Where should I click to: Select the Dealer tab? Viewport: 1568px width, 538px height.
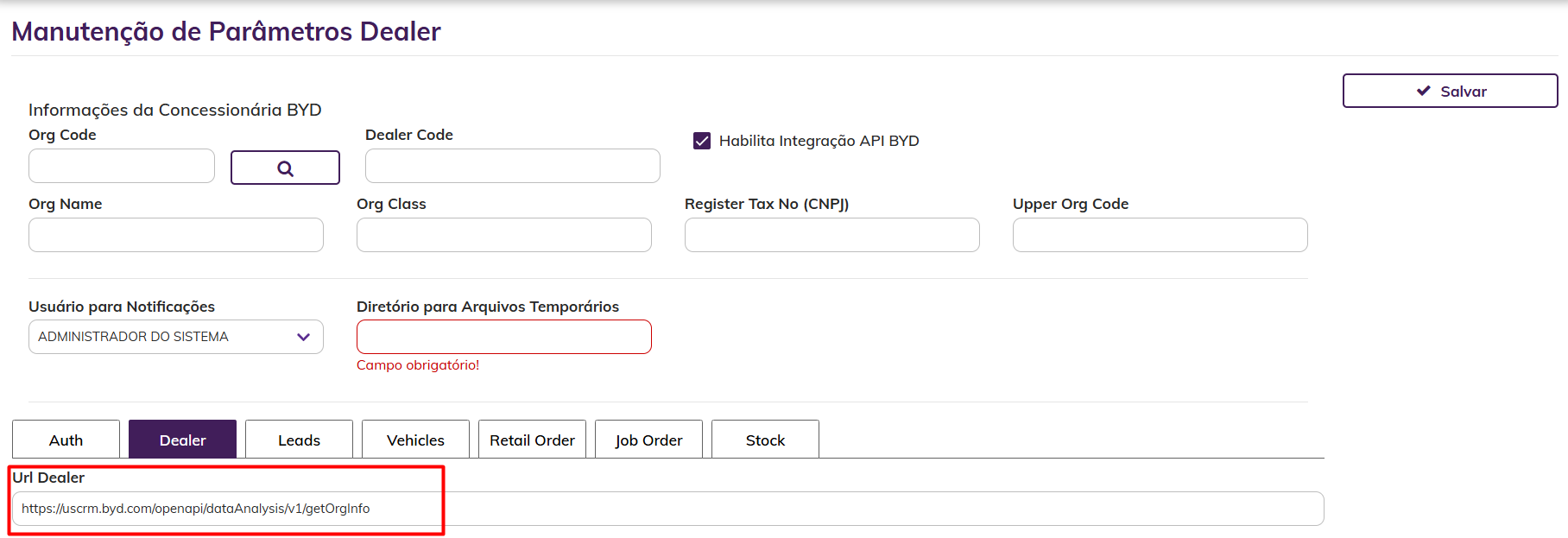coord(182,440)
